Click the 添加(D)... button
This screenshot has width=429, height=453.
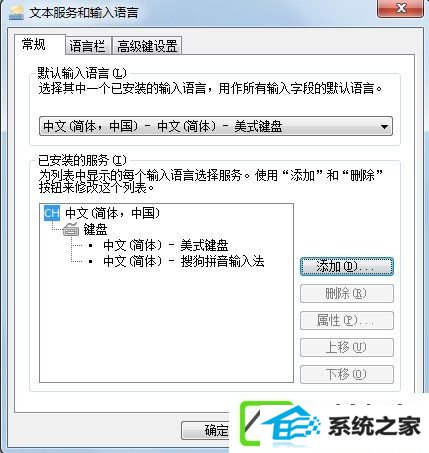pos(347,266)
